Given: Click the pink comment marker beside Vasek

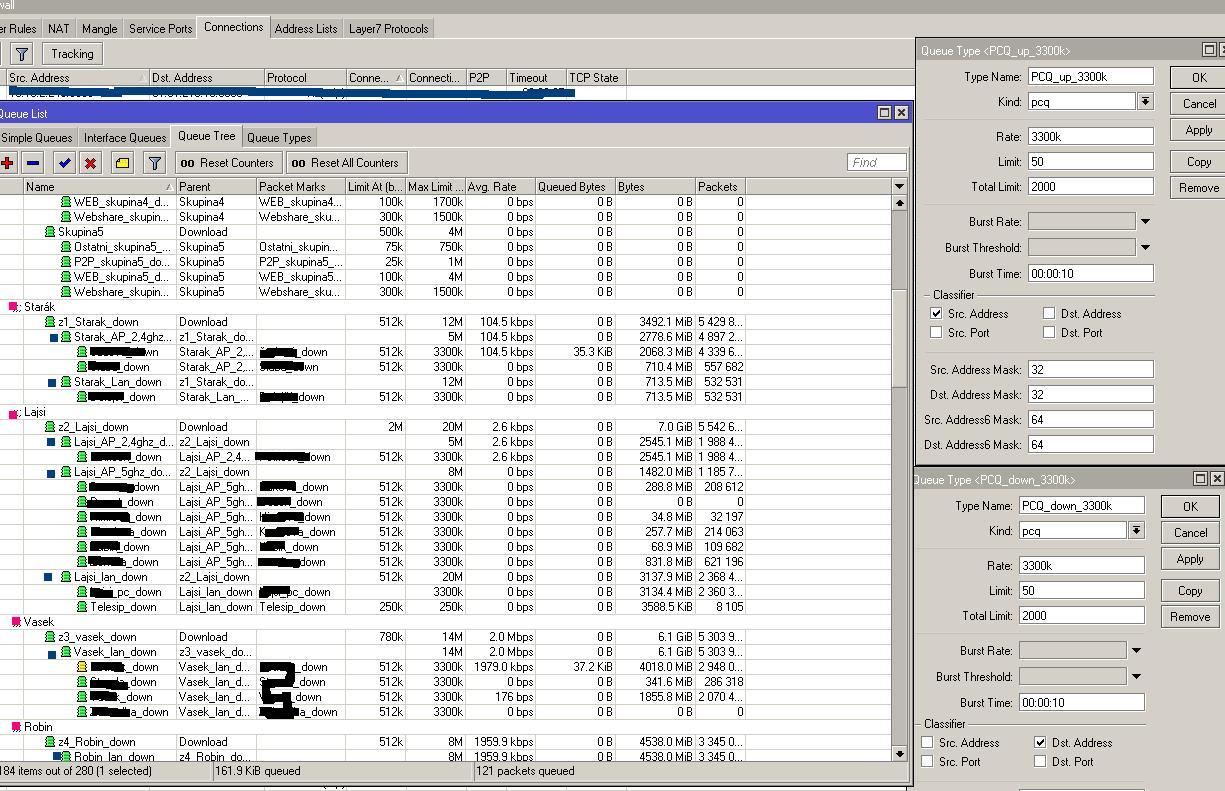Looking at the screenshot, I should [16, 622].
